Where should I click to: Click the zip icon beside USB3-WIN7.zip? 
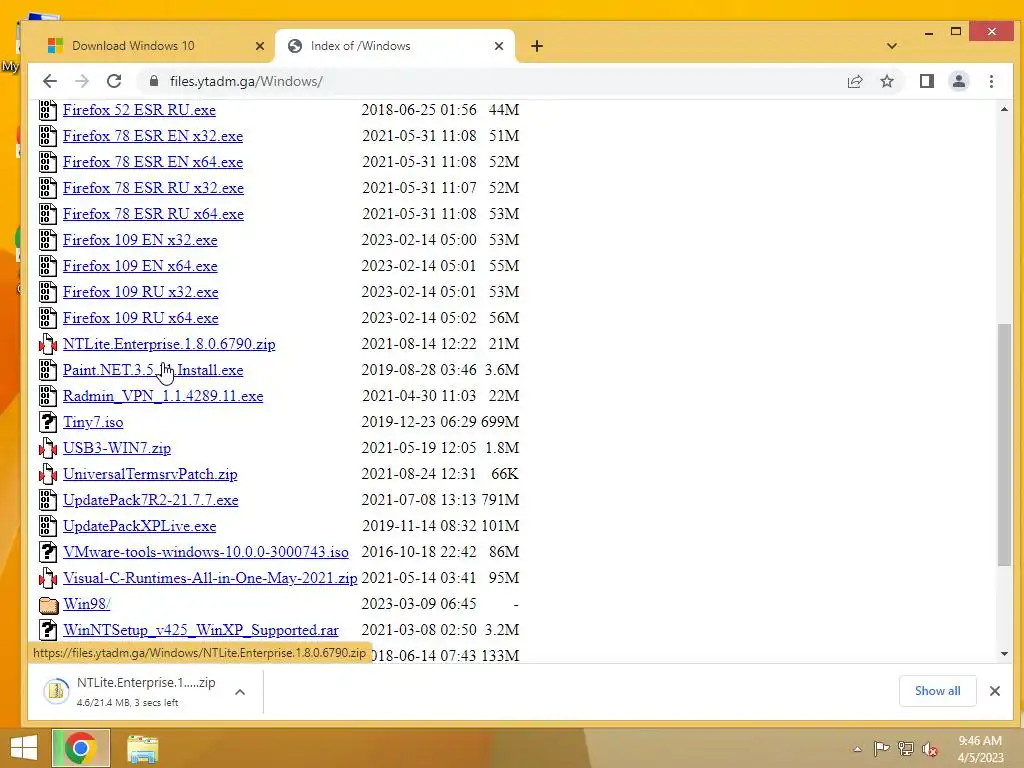[48, 448]
